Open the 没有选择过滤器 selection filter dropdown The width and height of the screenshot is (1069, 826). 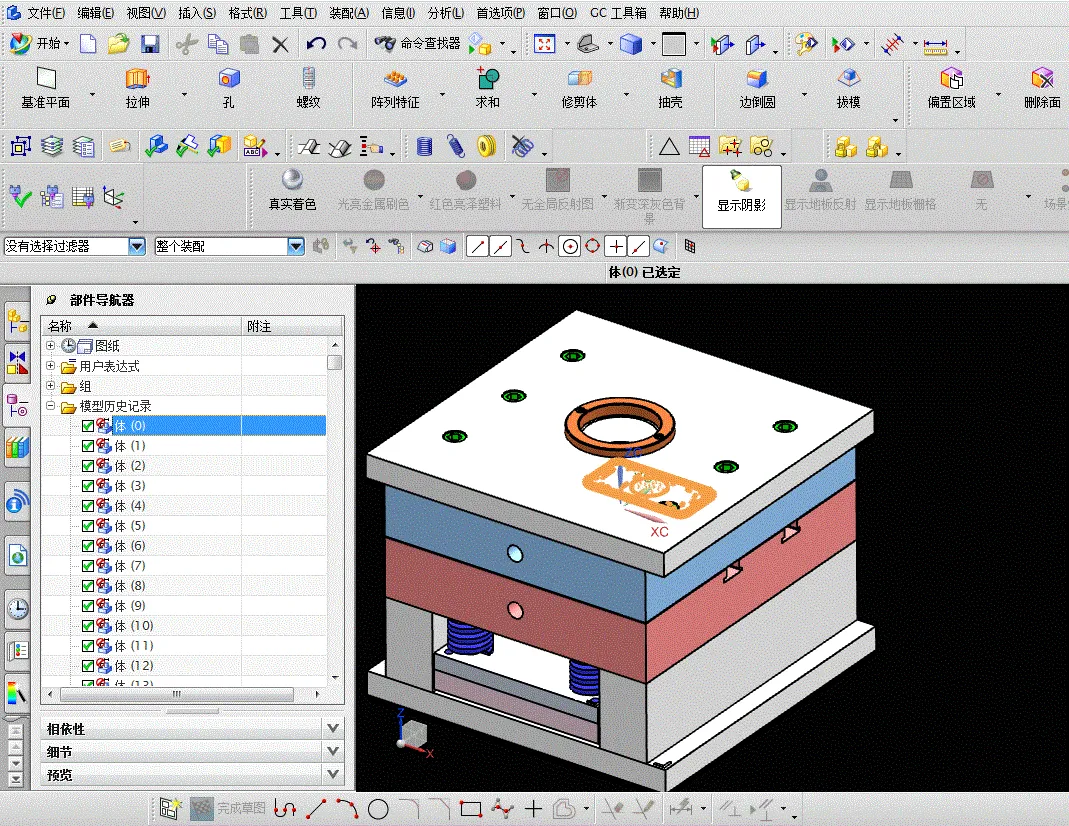[137, 246]
